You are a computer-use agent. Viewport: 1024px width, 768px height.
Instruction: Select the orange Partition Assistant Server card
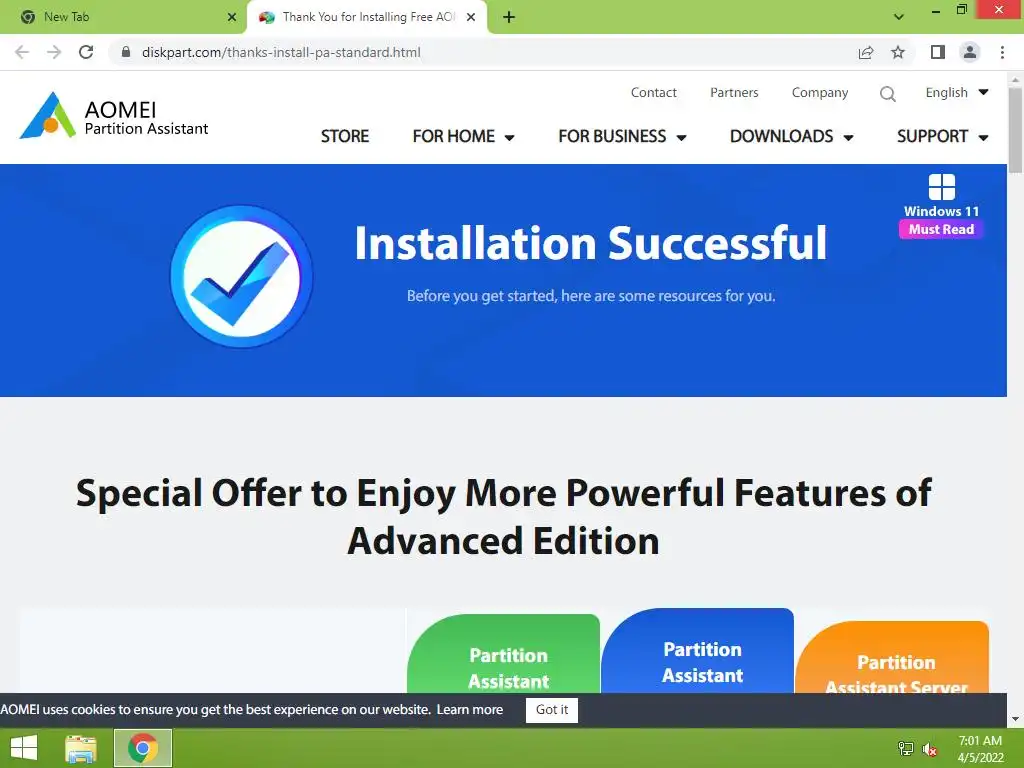click(x=892, y=658)
